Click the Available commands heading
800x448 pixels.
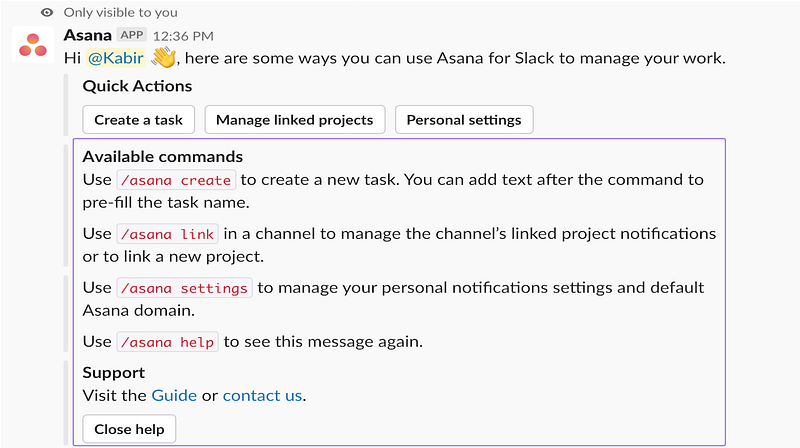(162, 157)
